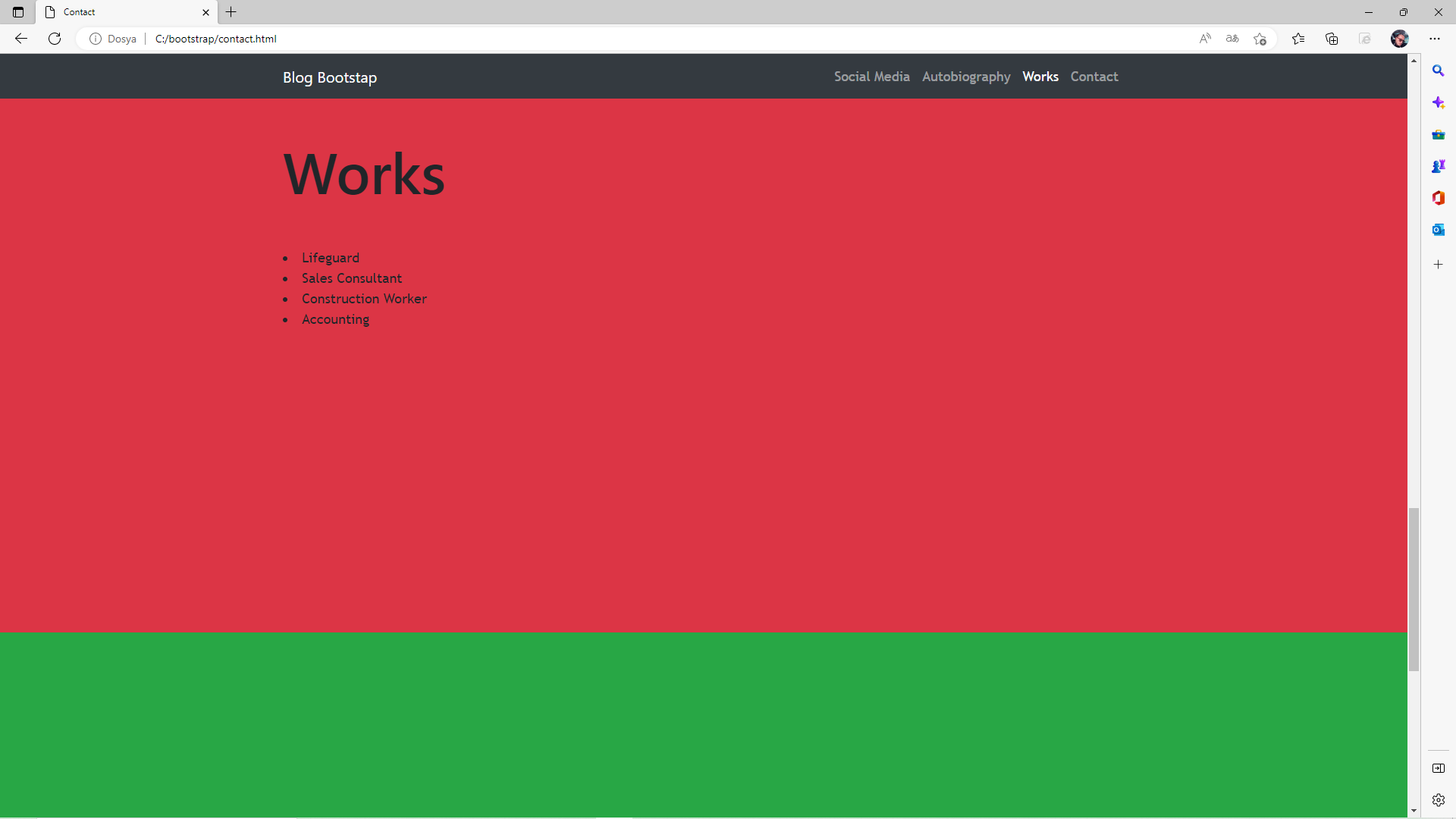1456x819 pixels.
Task: Launch Copilot from the sidebar
Action: pos(1439,102)
